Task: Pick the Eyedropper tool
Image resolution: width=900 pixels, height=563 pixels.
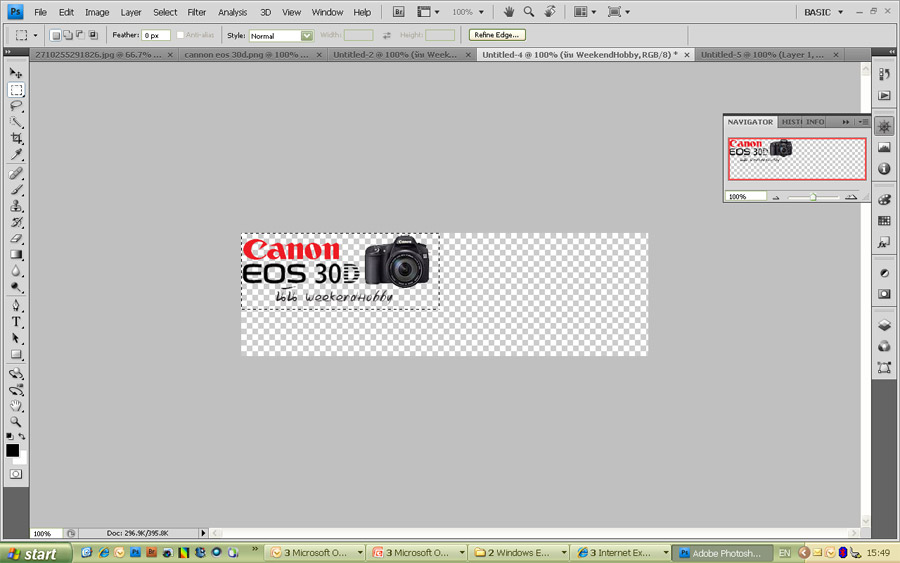Action: 16,155
